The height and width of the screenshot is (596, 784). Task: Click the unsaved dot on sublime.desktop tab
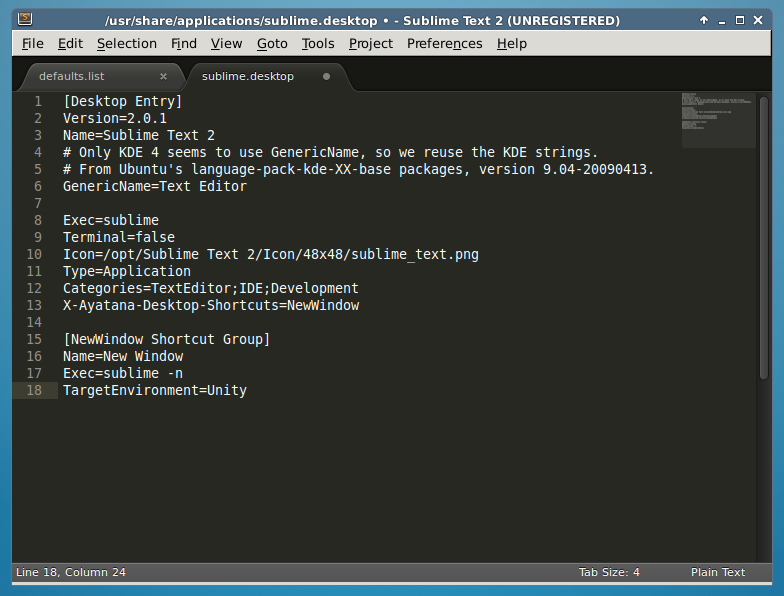(x=326, y=76)
